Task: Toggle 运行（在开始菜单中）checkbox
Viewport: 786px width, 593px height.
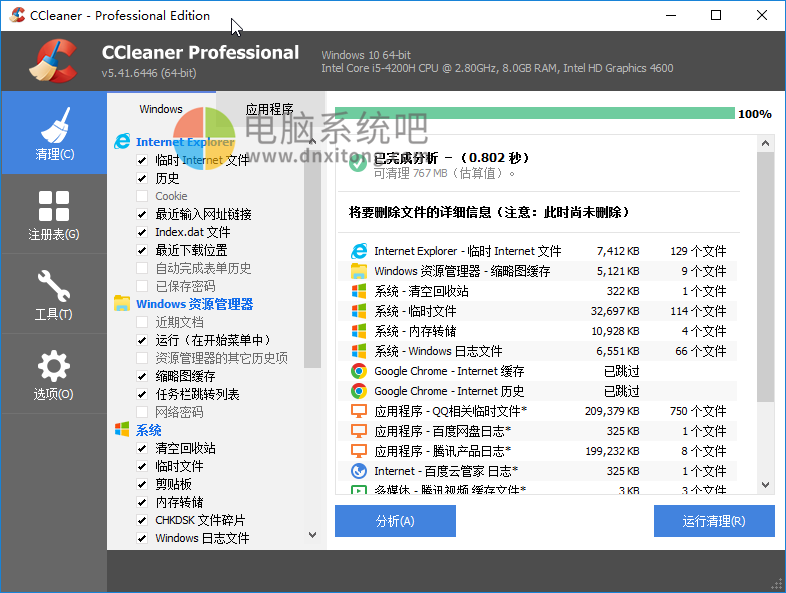Action: click(142, 340)
